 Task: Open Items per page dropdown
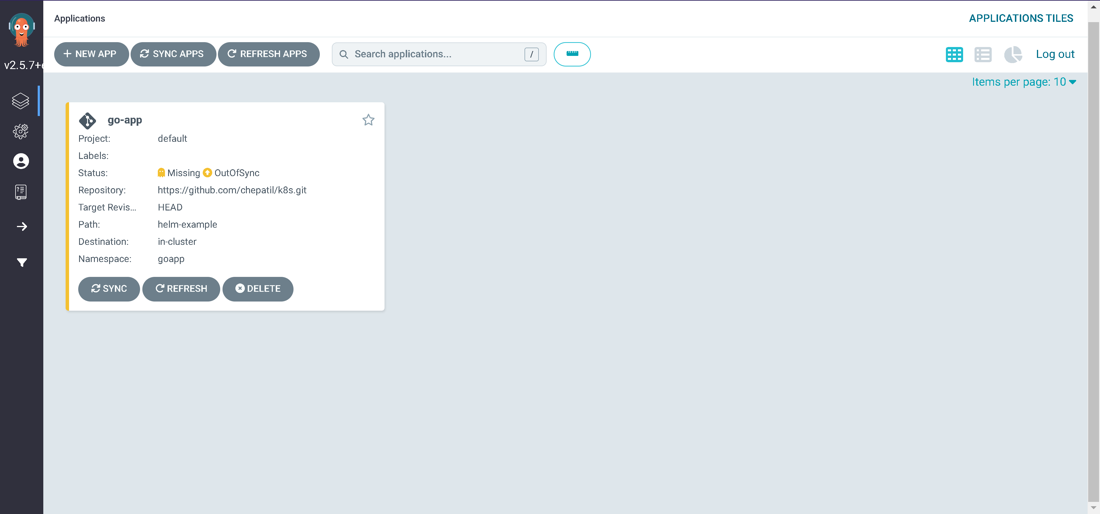tap(1024, 82)
